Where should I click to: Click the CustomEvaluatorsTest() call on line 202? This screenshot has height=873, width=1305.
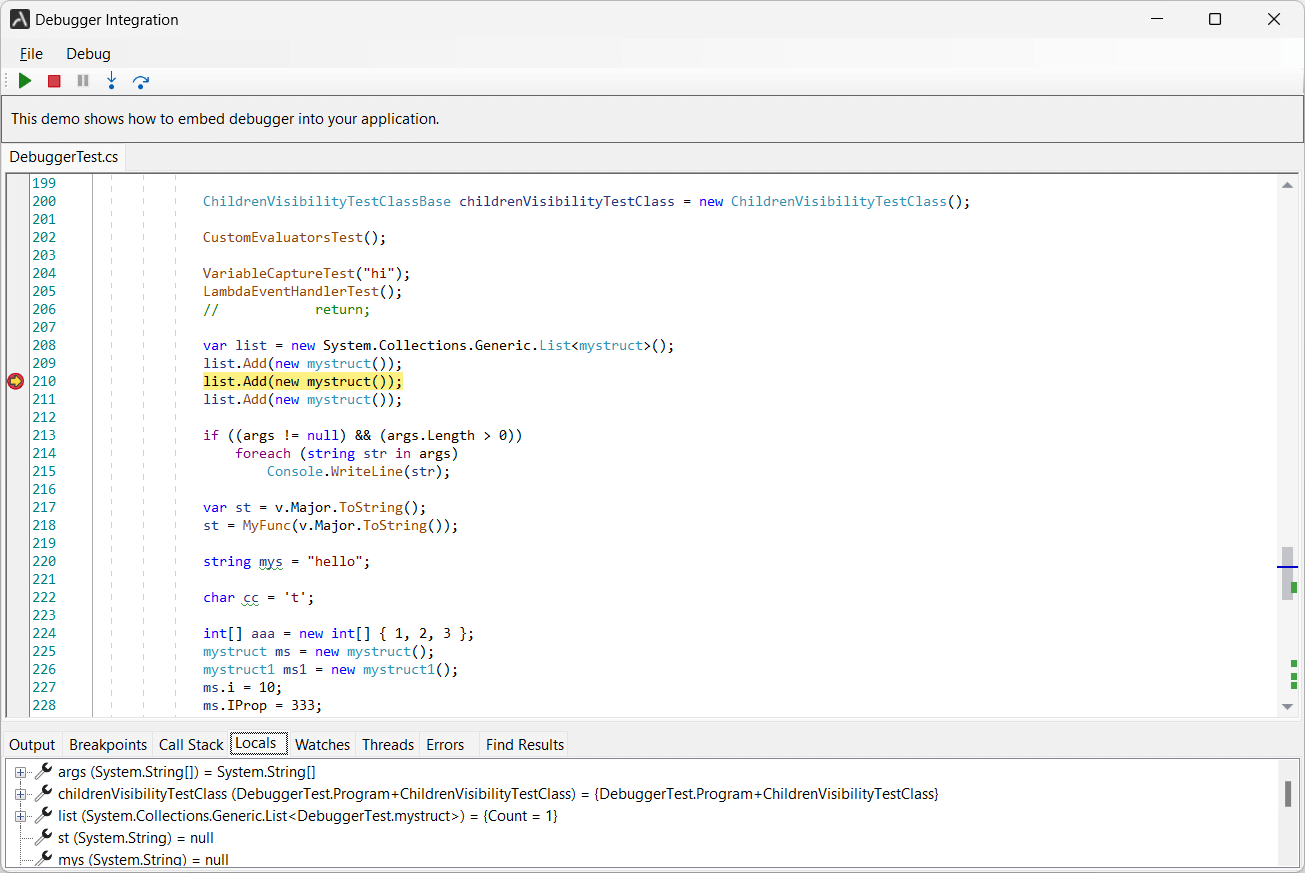[x=294, y=237]
